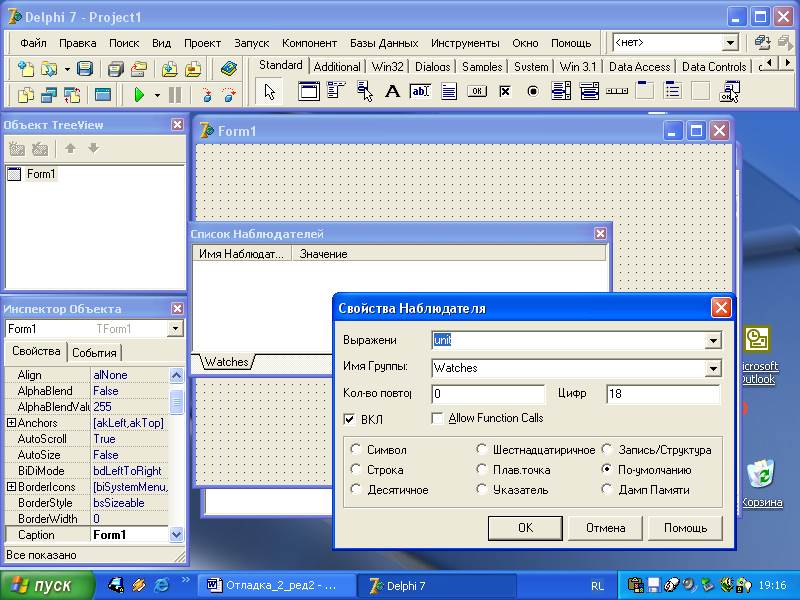Image resolution: width=800 pixels, height=600 pixels.
Task: Uncheck the ВКЛ checkbox
Action: click(349, 419)
